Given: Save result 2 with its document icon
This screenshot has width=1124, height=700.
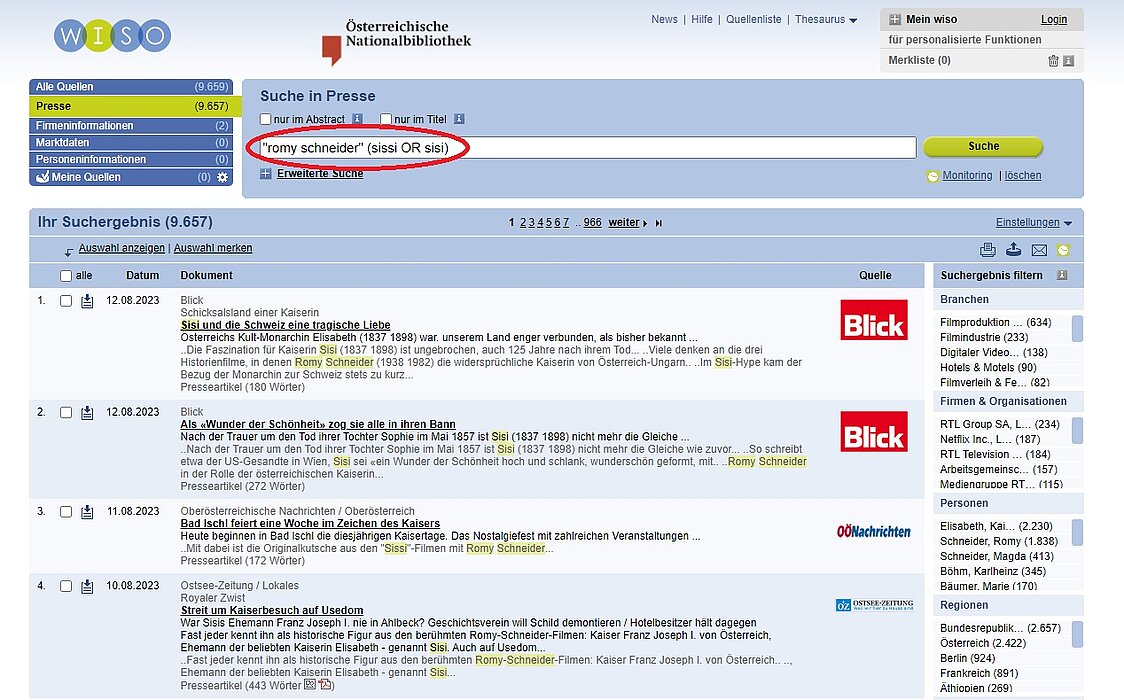Looking at the screenshot, I should [87, 413].
